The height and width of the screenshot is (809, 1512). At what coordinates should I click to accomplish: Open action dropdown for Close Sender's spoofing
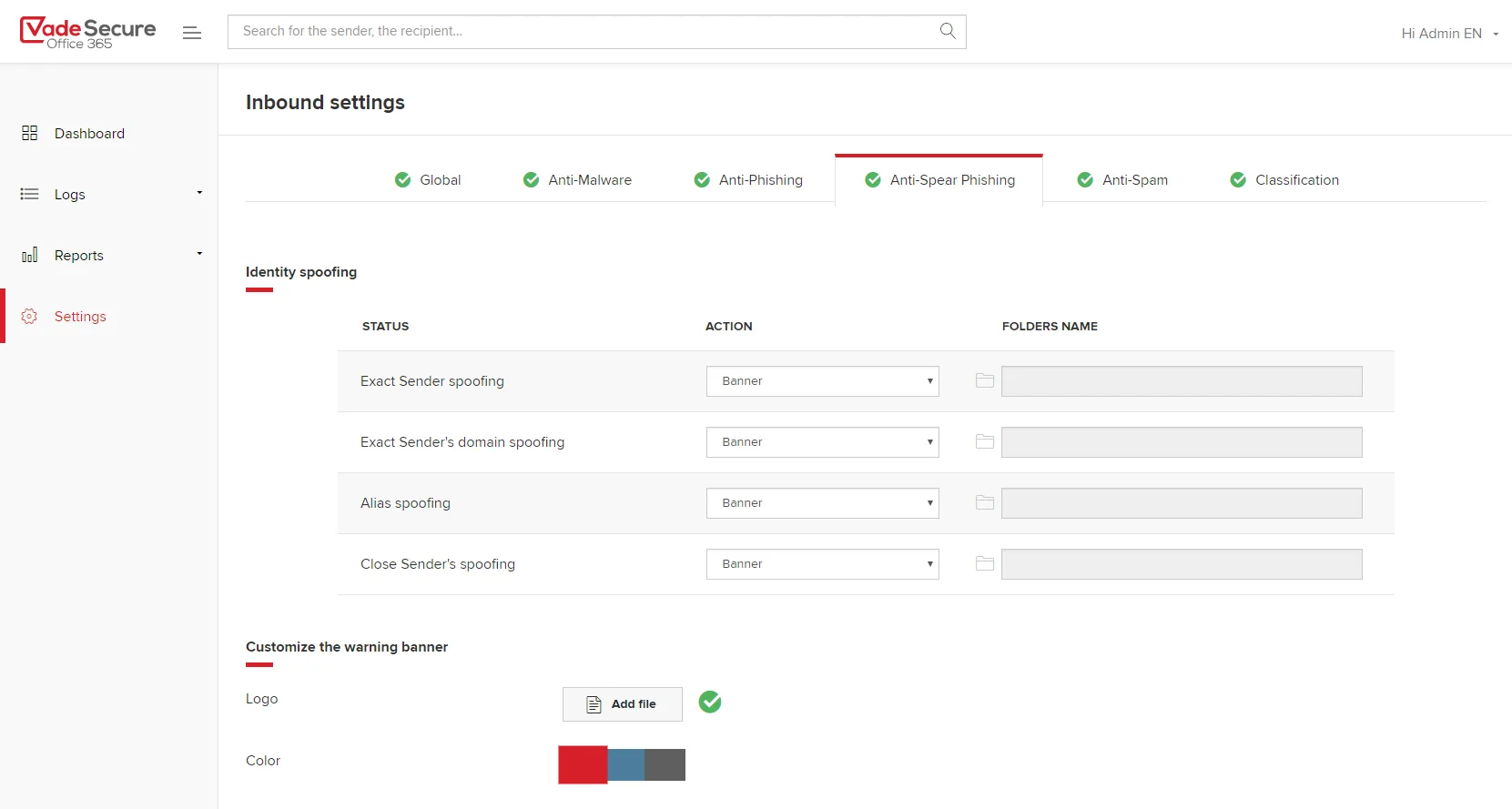pyautogui.click(x=823, y=564)
